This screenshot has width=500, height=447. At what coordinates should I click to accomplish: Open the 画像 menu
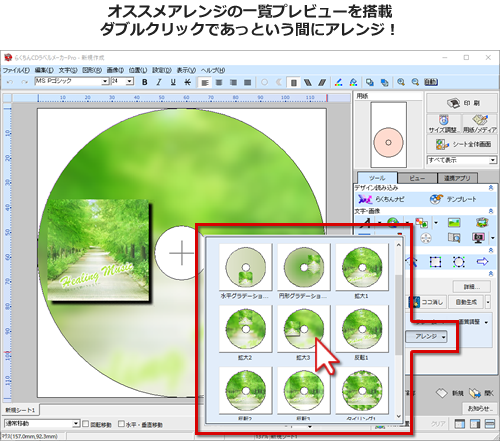click(x=115, y=70)
